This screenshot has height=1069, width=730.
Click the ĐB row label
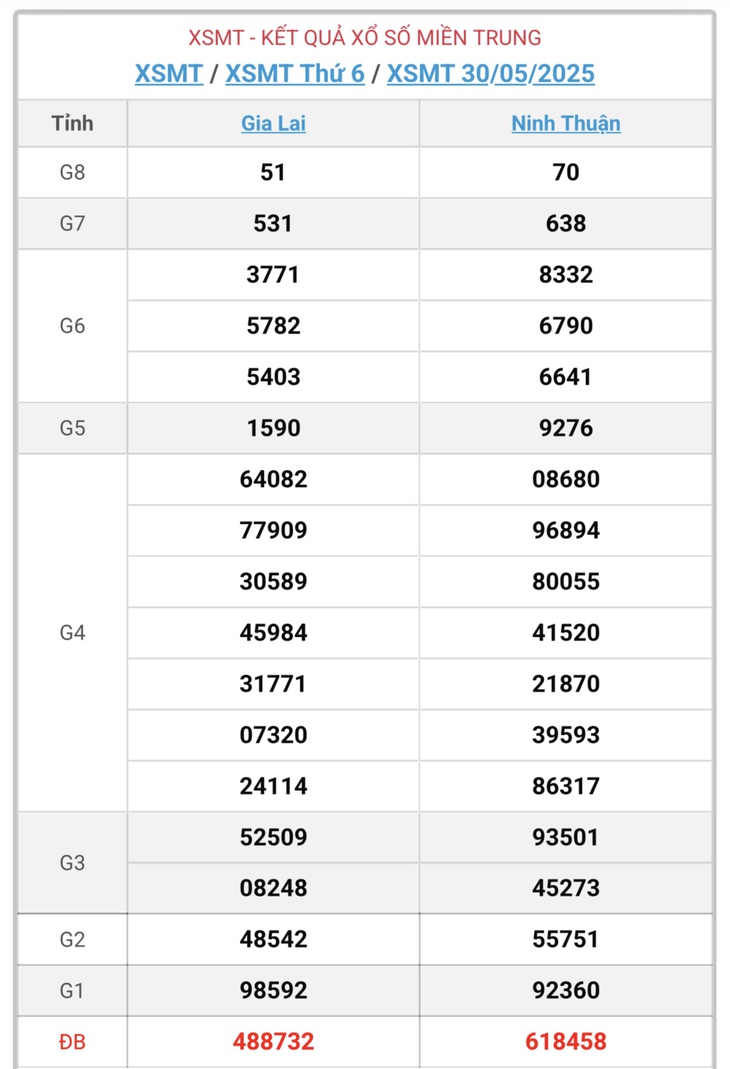72,1042
